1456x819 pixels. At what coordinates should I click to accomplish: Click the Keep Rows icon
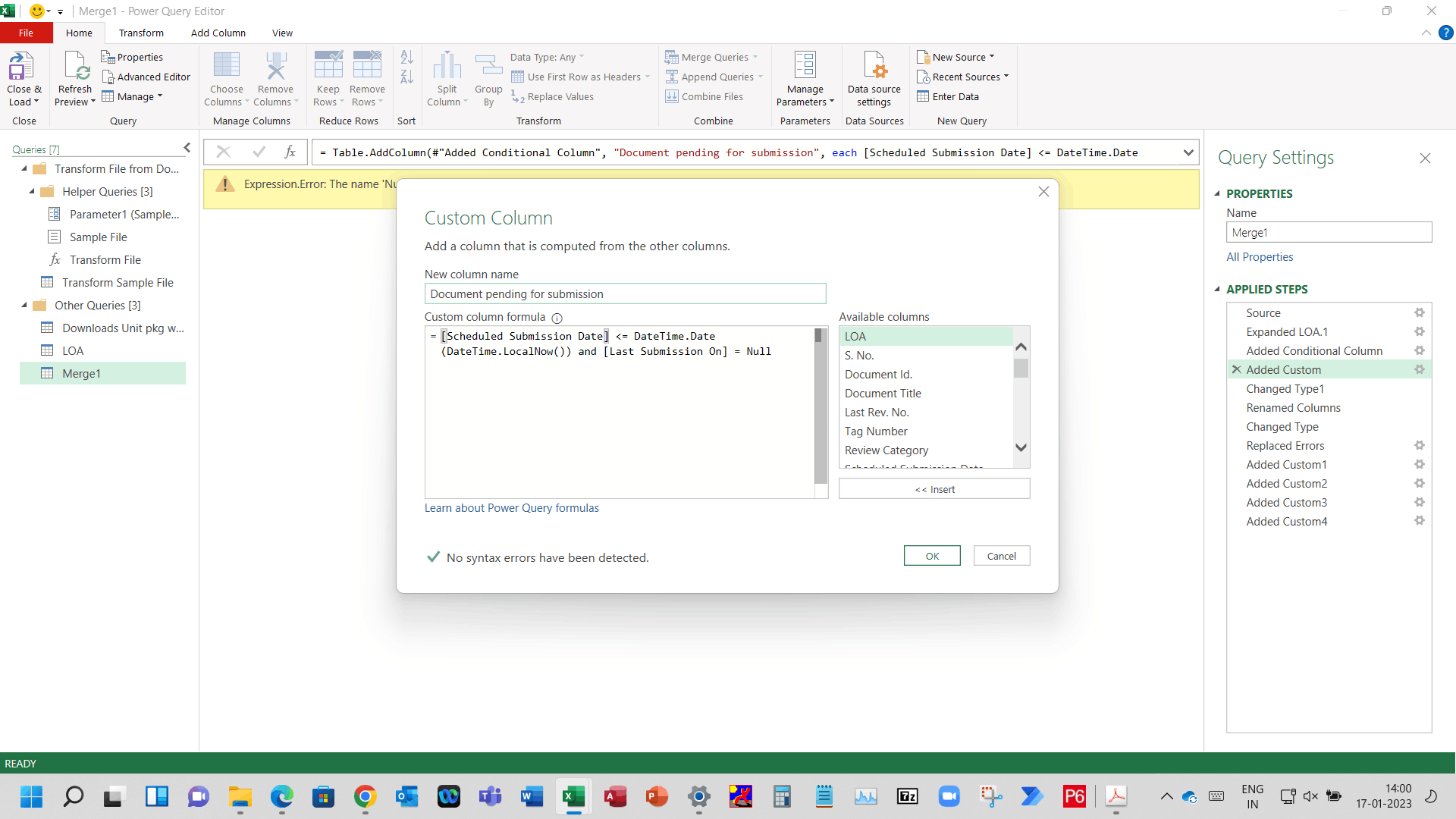coord(328,65)
